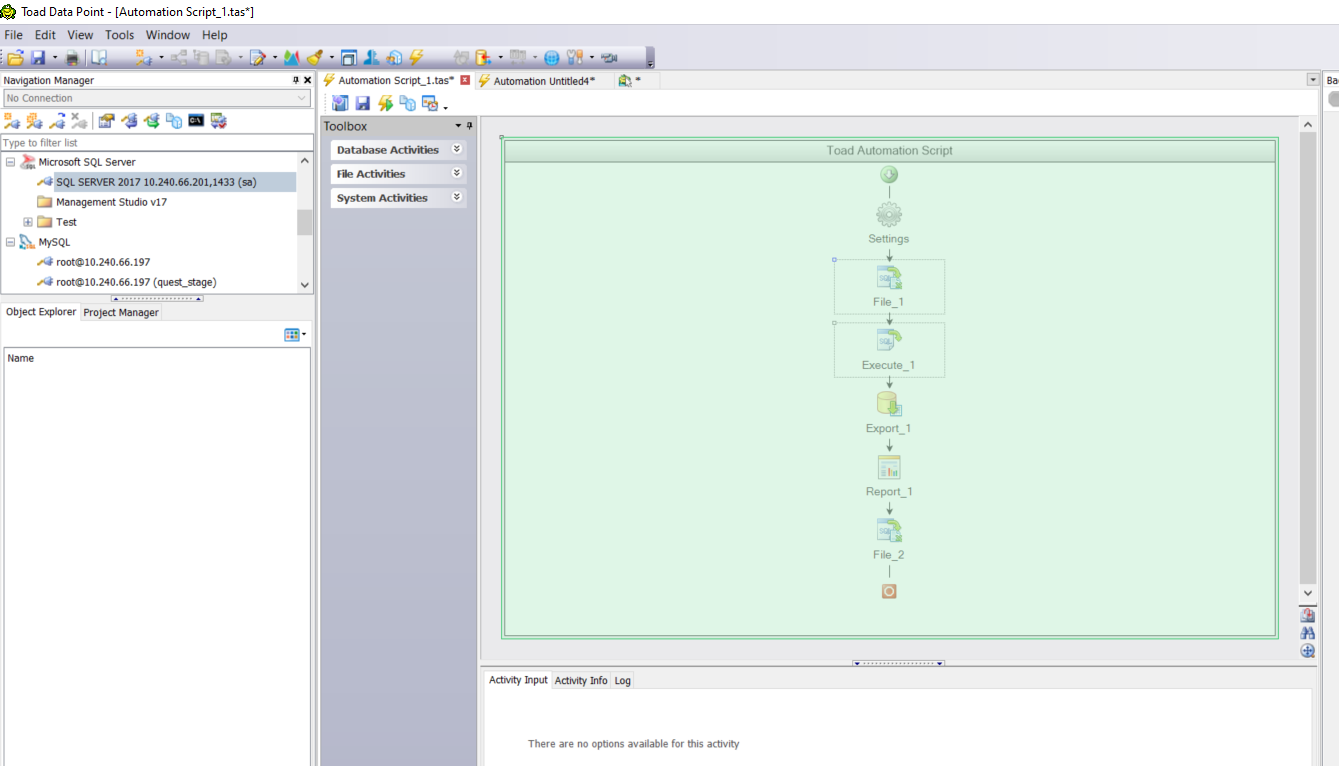This screenshot has height=766, width=1339.
Task: Collapse the MySQL tree node
Action: 10,242
